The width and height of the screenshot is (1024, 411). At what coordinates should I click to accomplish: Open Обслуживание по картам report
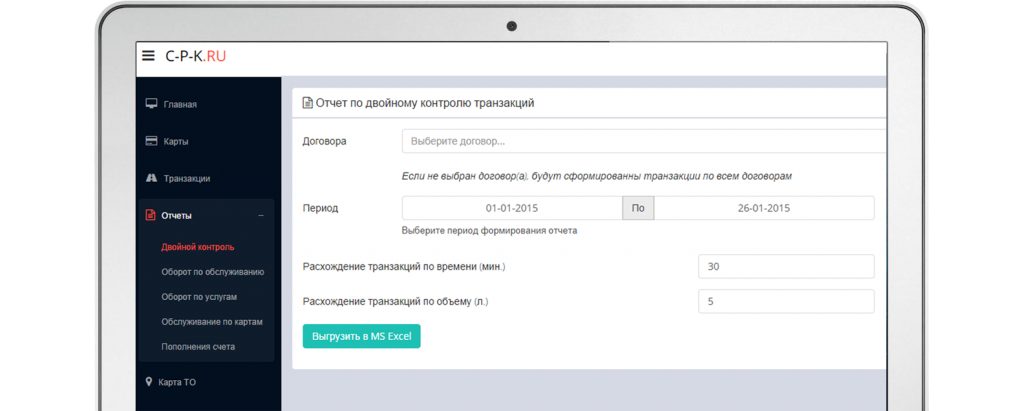pyautogui.click(x=212, y=321)
